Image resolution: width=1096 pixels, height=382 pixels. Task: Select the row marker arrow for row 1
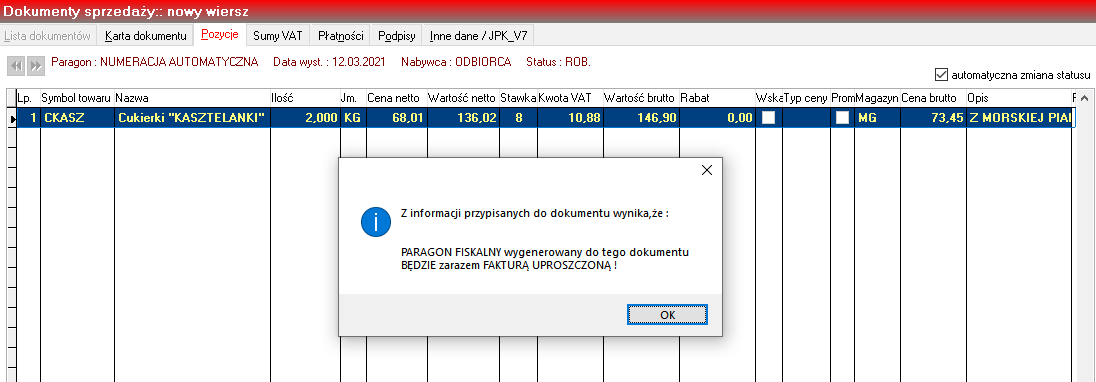coord(11,119)
